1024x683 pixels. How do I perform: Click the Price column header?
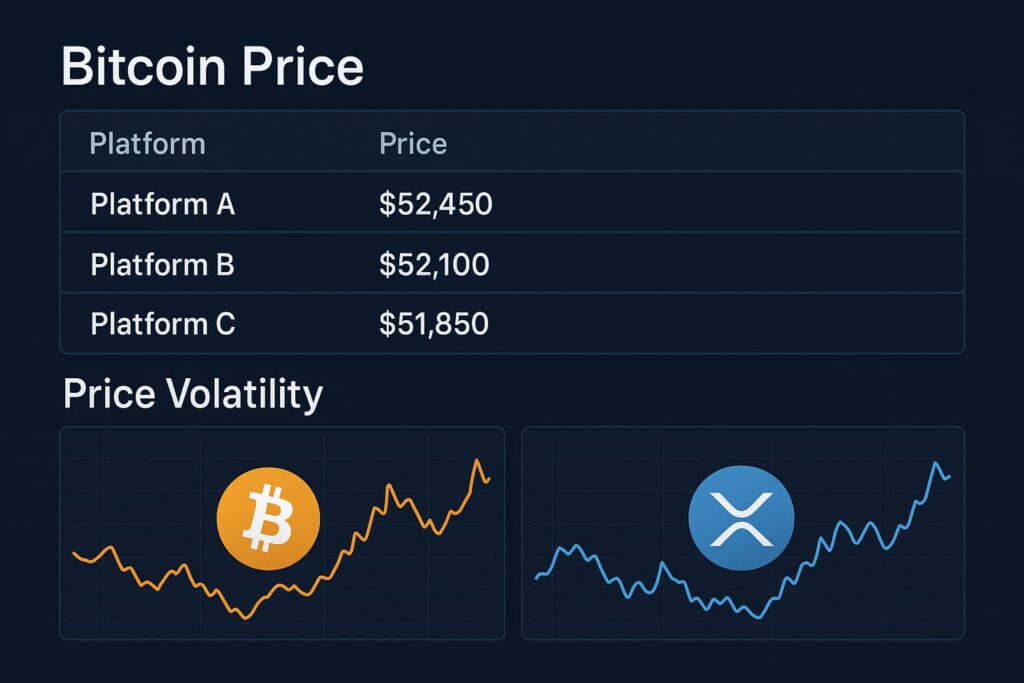click(413, 144)
